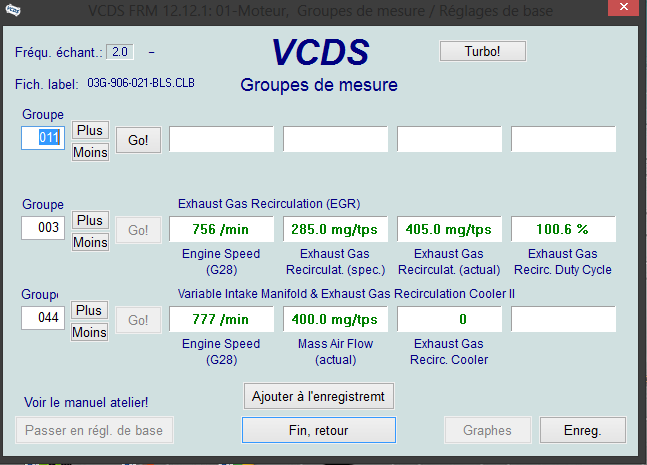The height and width of the screenshot is (465, 647).
Task: Click Voir le manuel atelier! text
Action: coord(86,402)
